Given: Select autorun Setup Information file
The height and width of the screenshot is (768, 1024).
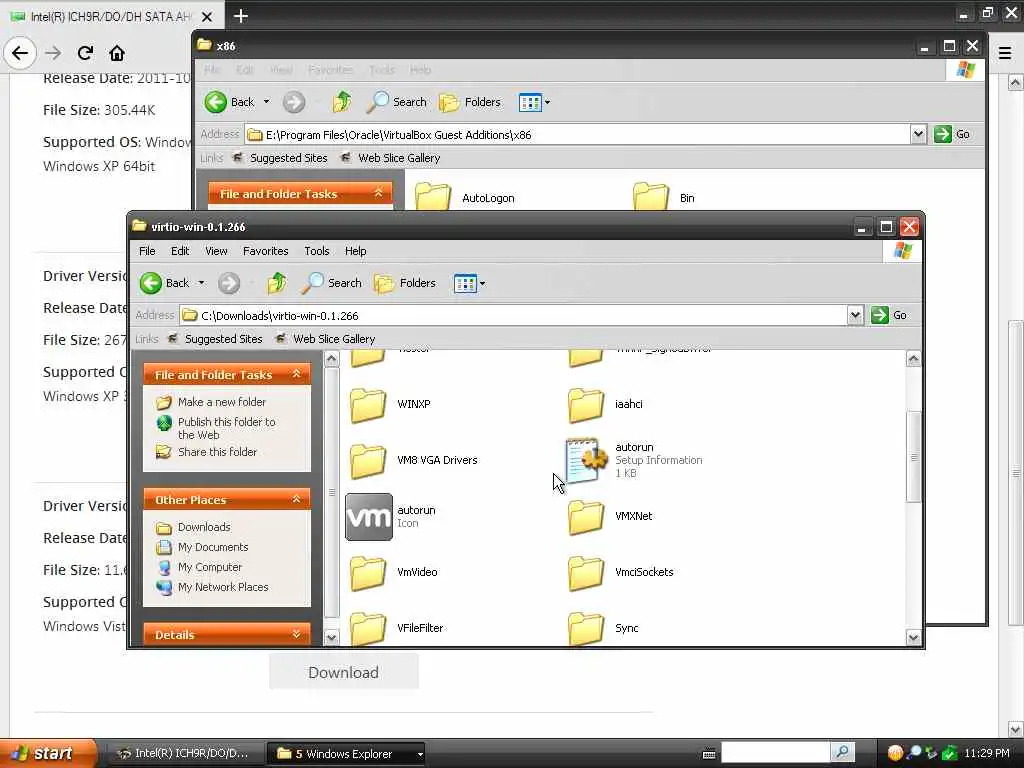Looking at the screenshot, I should click(x=633, y=460).
